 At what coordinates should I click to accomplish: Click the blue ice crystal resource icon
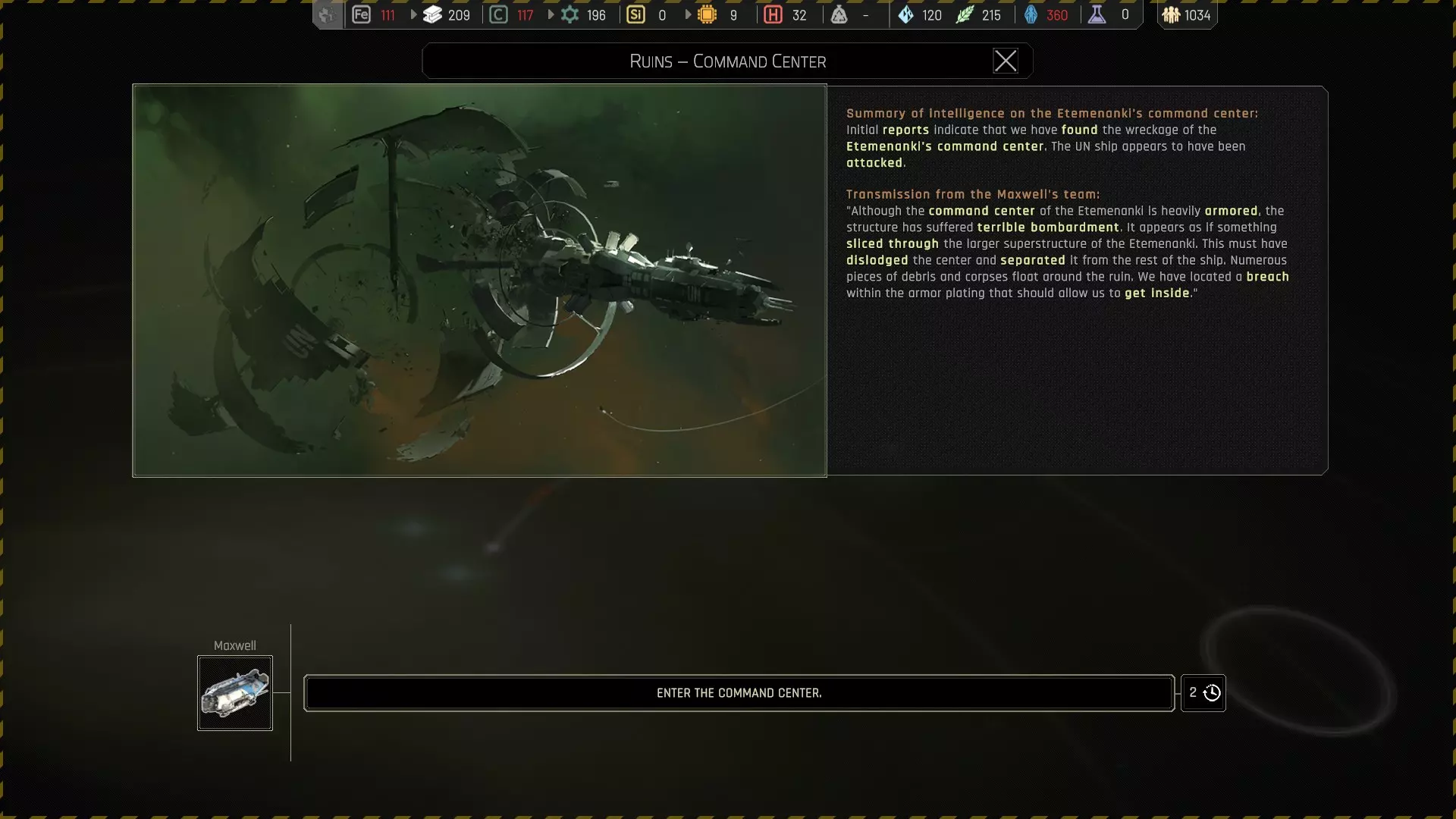click(905, 14)
